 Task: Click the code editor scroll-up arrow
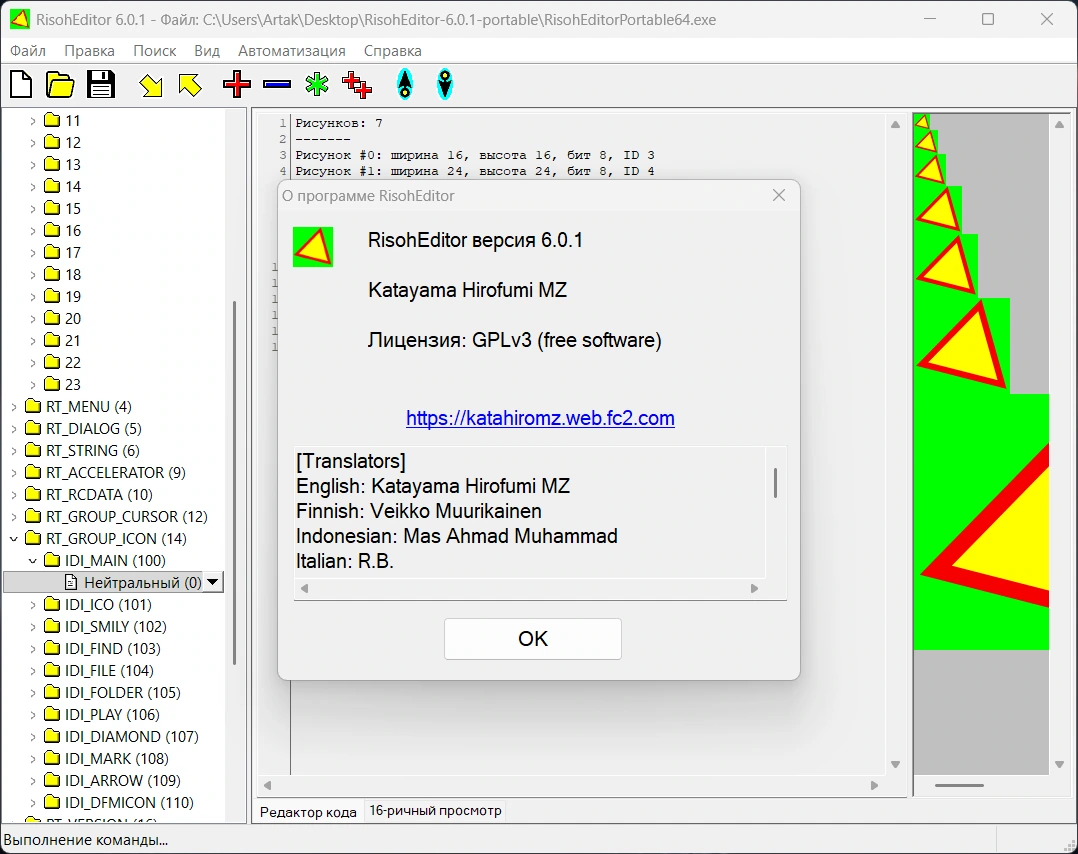pyautogui.click(x=895, y=124)
